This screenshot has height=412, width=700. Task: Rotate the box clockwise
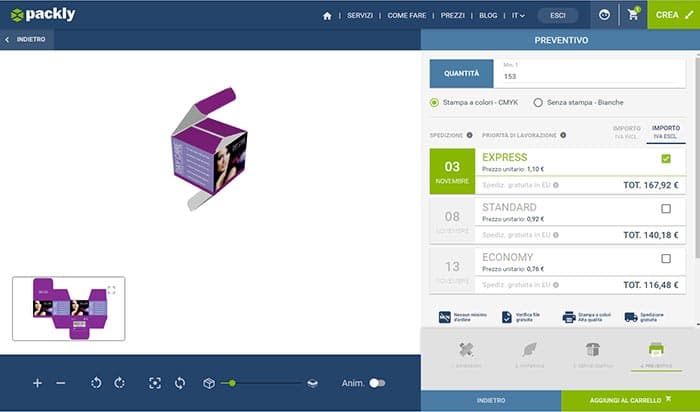[x=120, y=383]
